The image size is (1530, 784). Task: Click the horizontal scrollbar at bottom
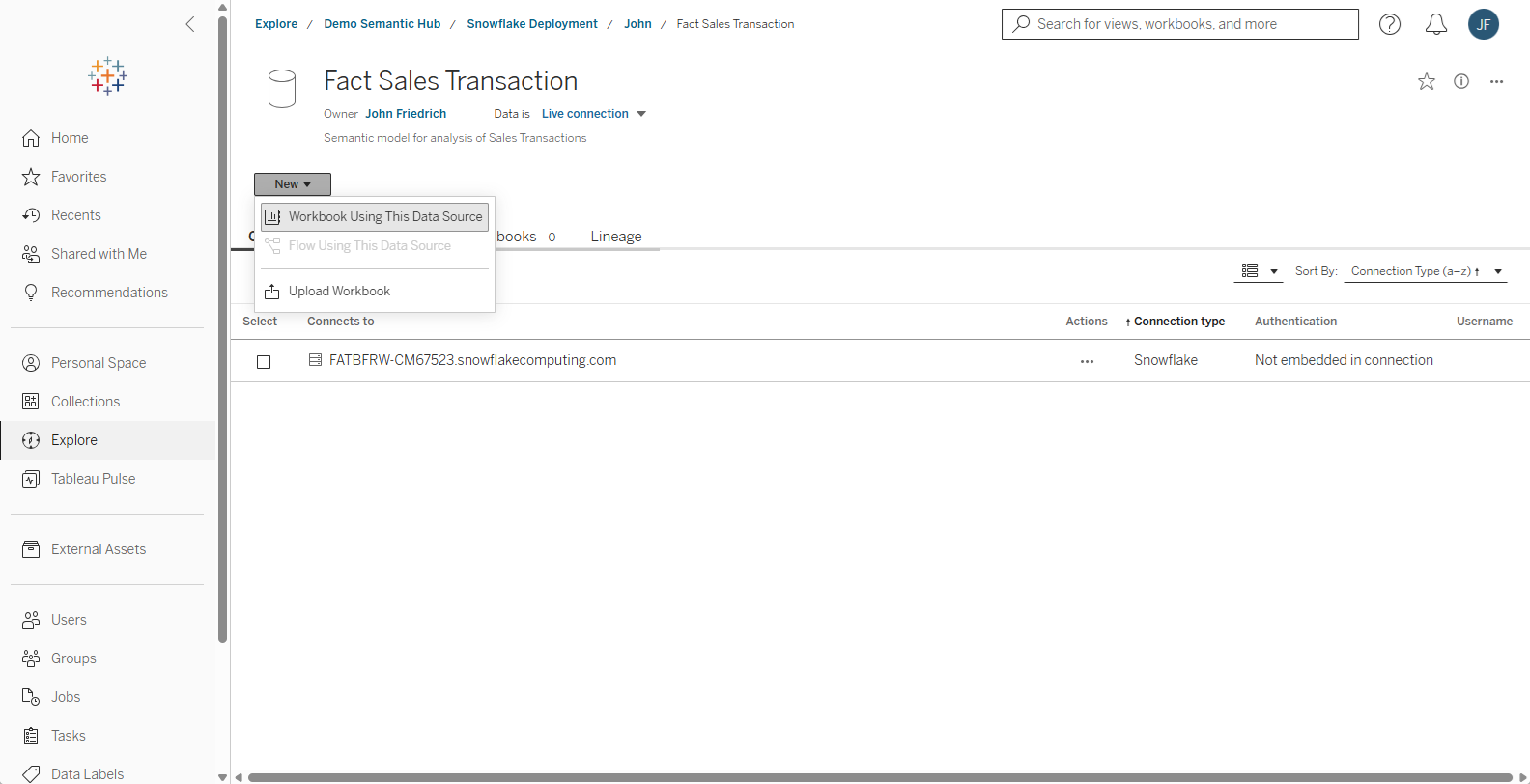(x=879, y=777)
